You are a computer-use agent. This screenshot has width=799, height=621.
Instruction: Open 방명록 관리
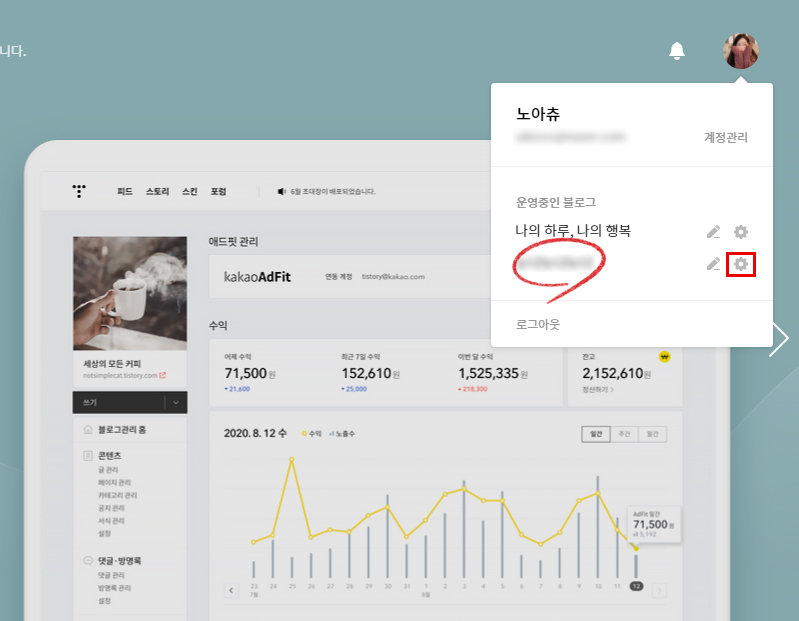[x=114, y=588]
